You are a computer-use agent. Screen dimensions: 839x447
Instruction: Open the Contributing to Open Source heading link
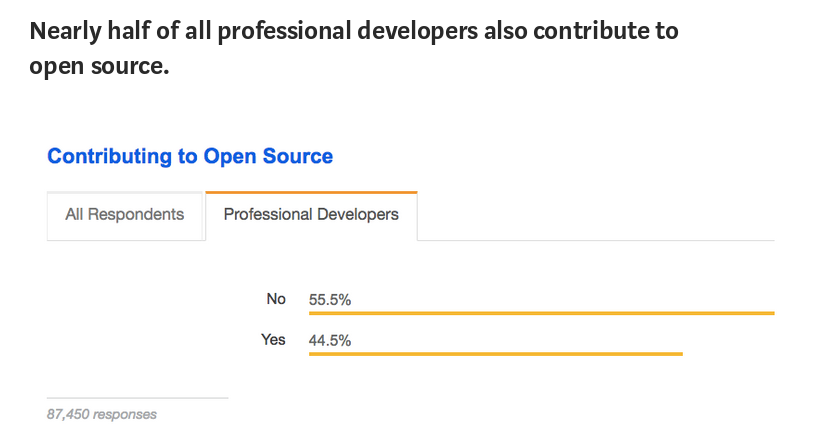tap(190, 156)
